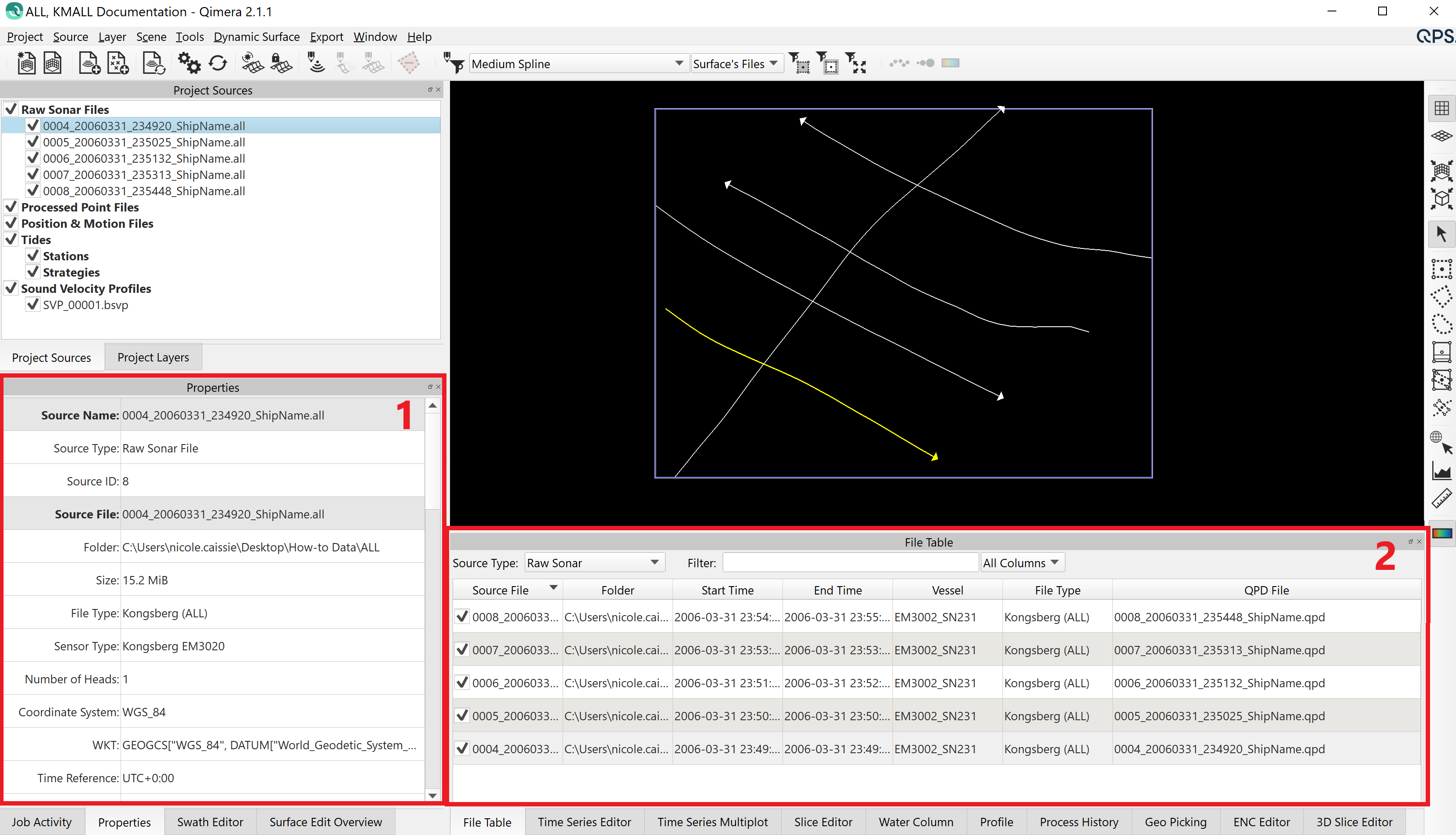This screenshot has width=1456, height=835.
Task: Select the rectangular selection tool
Action: click(1441, 269)
